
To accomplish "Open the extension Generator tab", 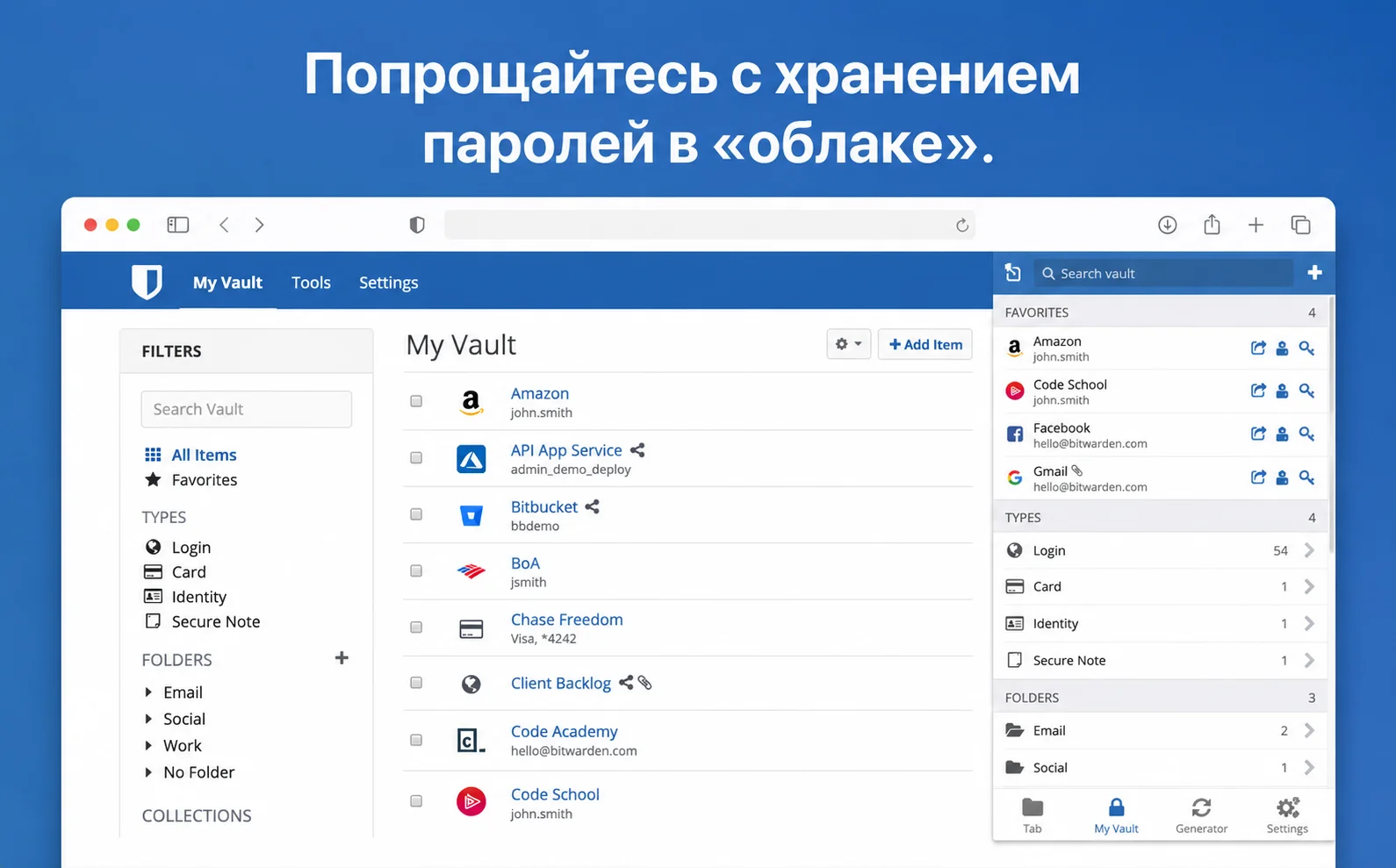I will pos(1201,815).
